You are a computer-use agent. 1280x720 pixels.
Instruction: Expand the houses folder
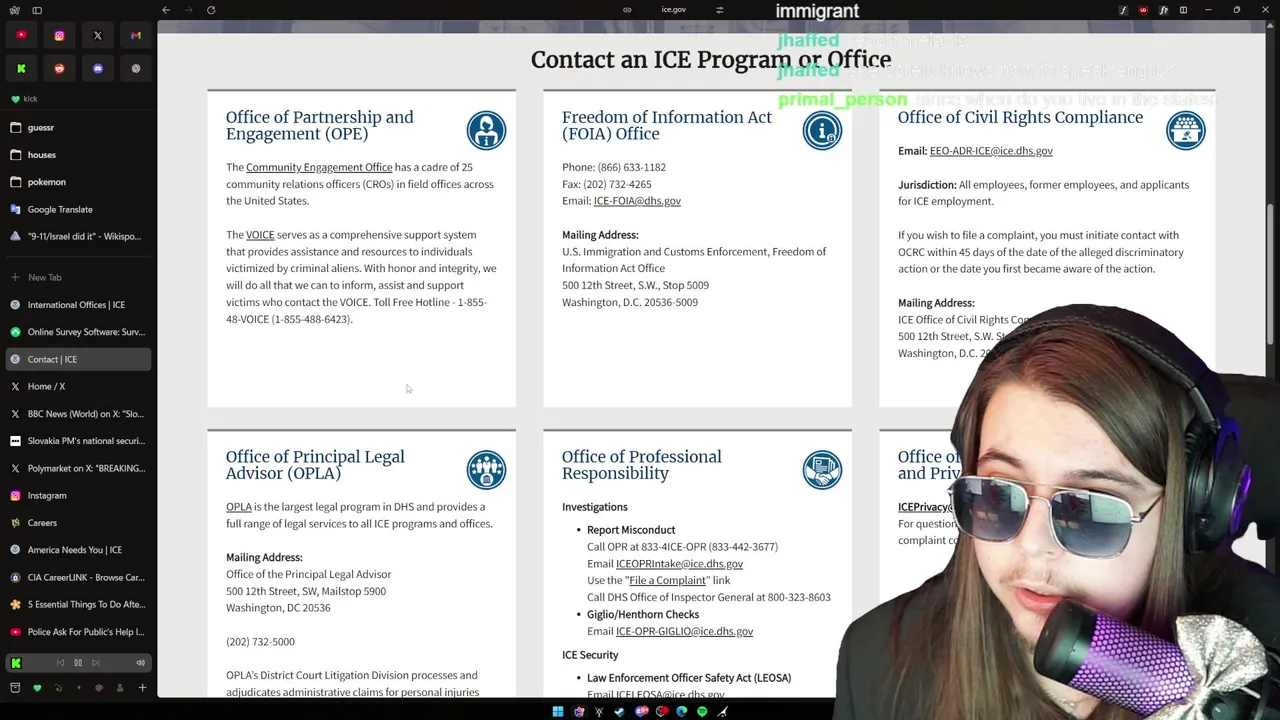click(78, 155)
